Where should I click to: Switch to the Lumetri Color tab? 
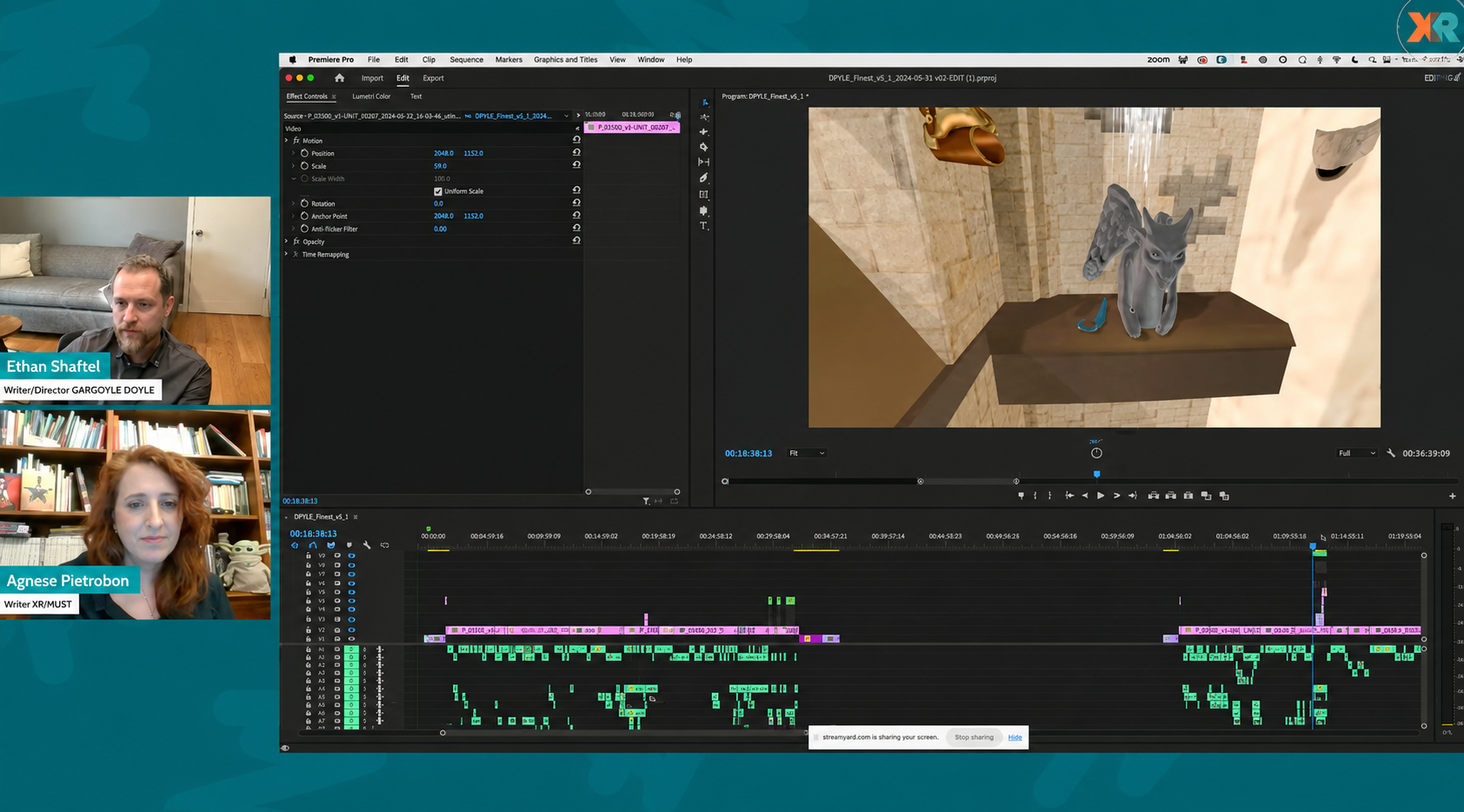(371, 97)
